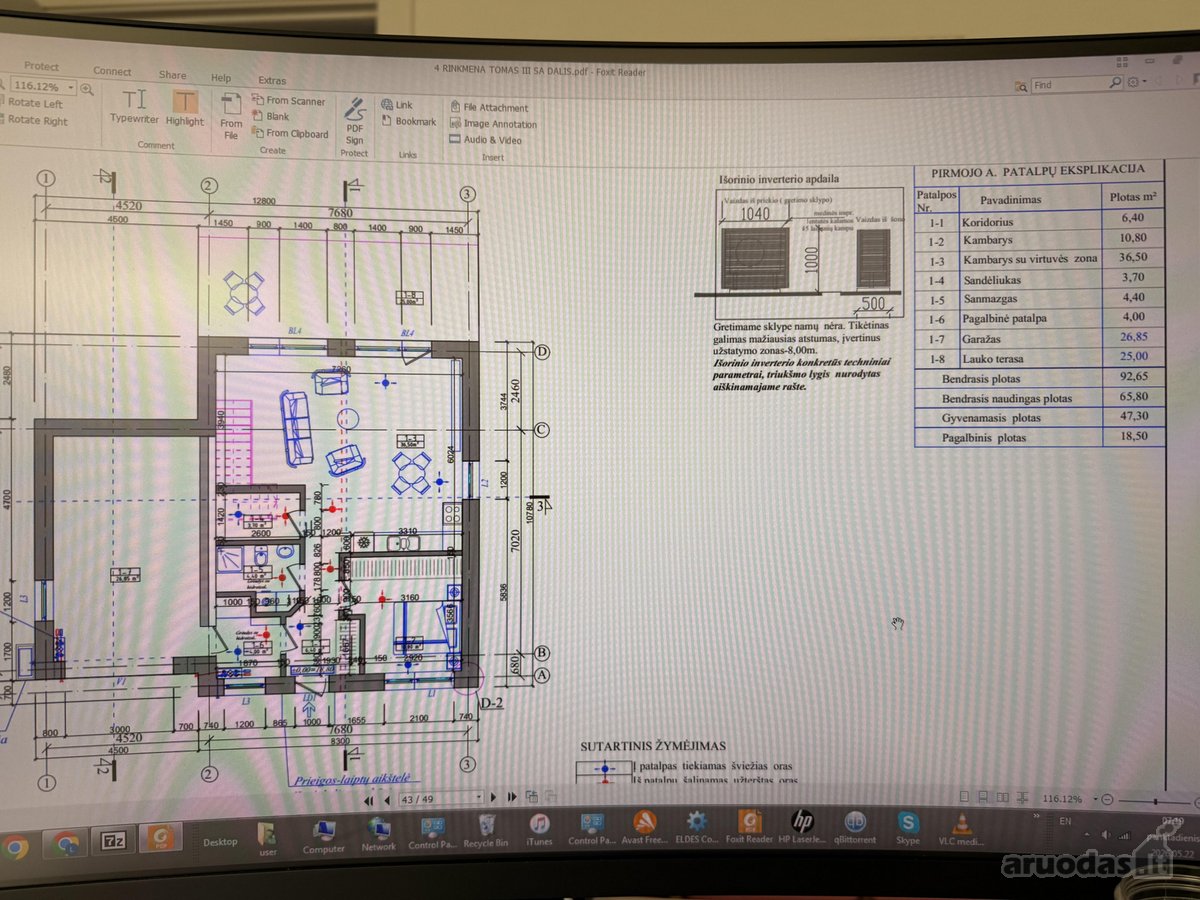Open the user folder shortcut
The width and height of the screenshot is (1200, 900).
click(268, 839)
